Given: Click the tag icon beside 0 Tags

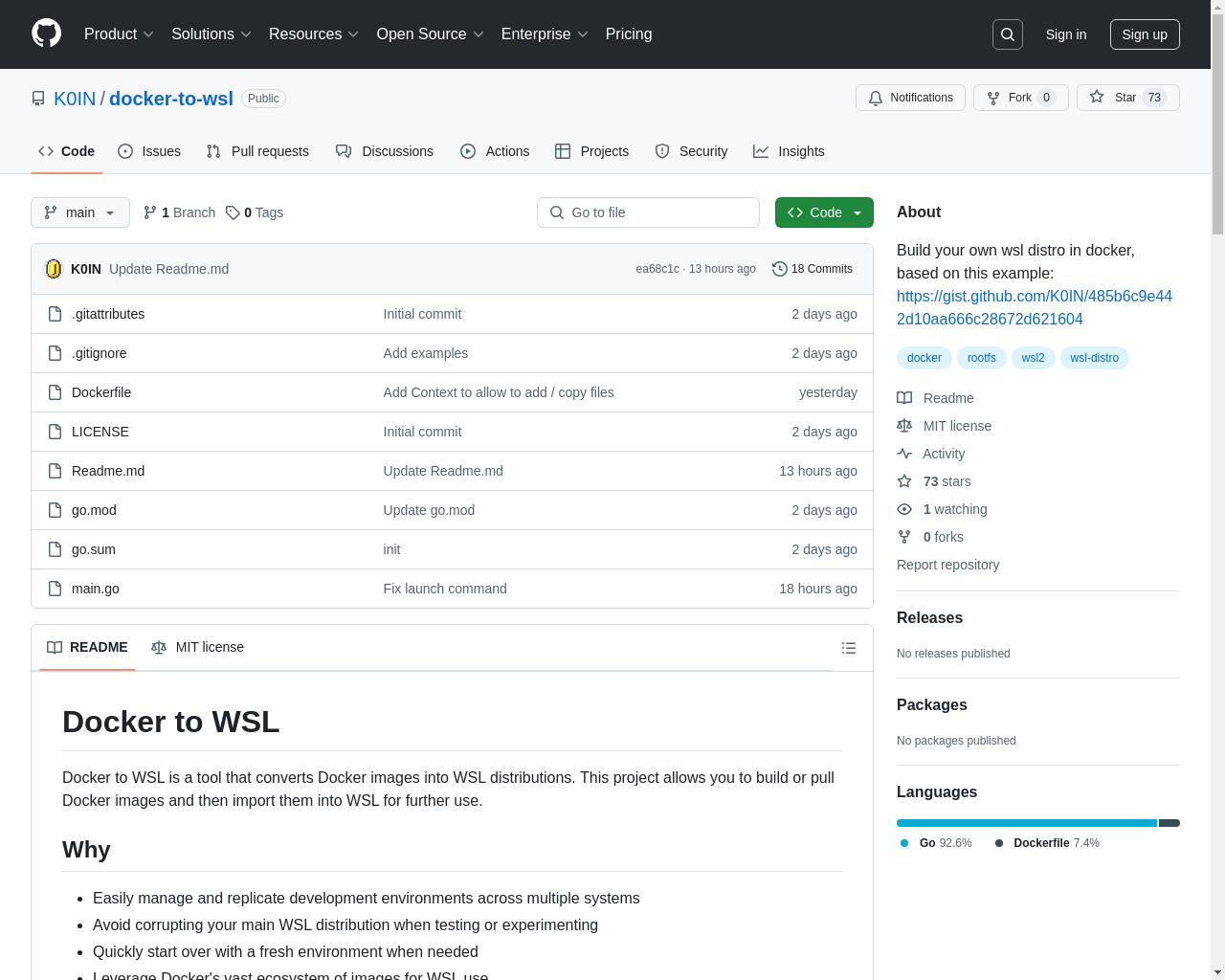Looking at the screenshot, I should click(233, 212).
